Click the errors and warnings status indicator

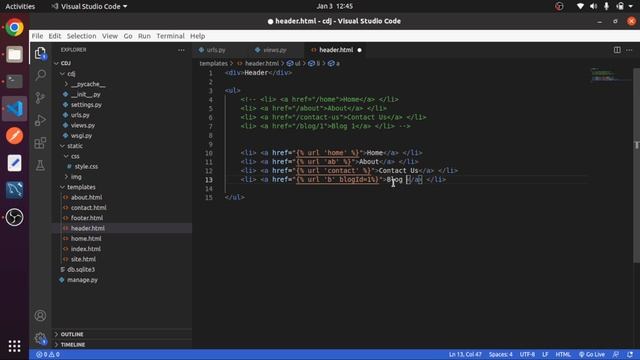point(48,354)
